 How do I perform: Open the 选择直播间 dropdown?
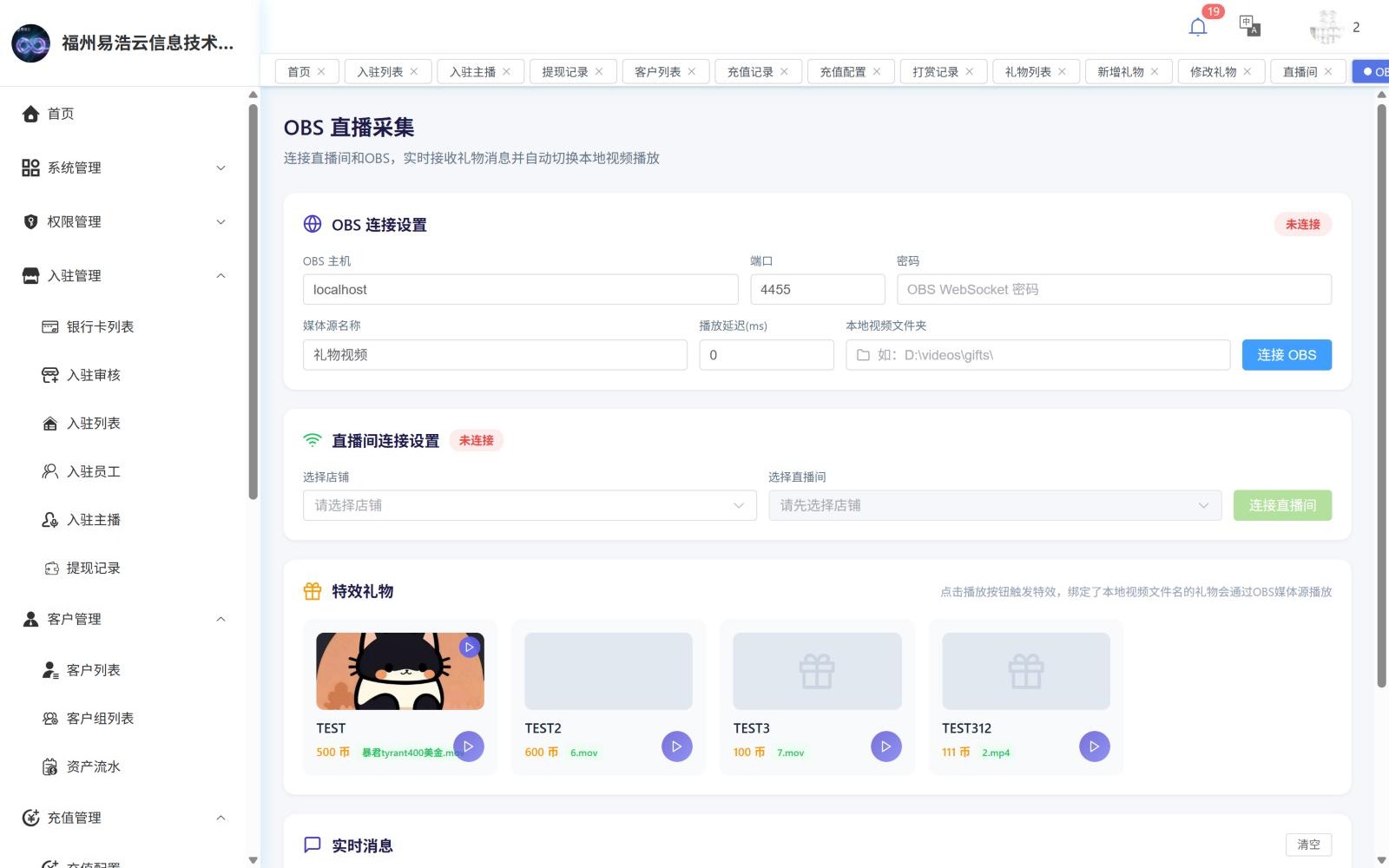(x=995, y=505)
